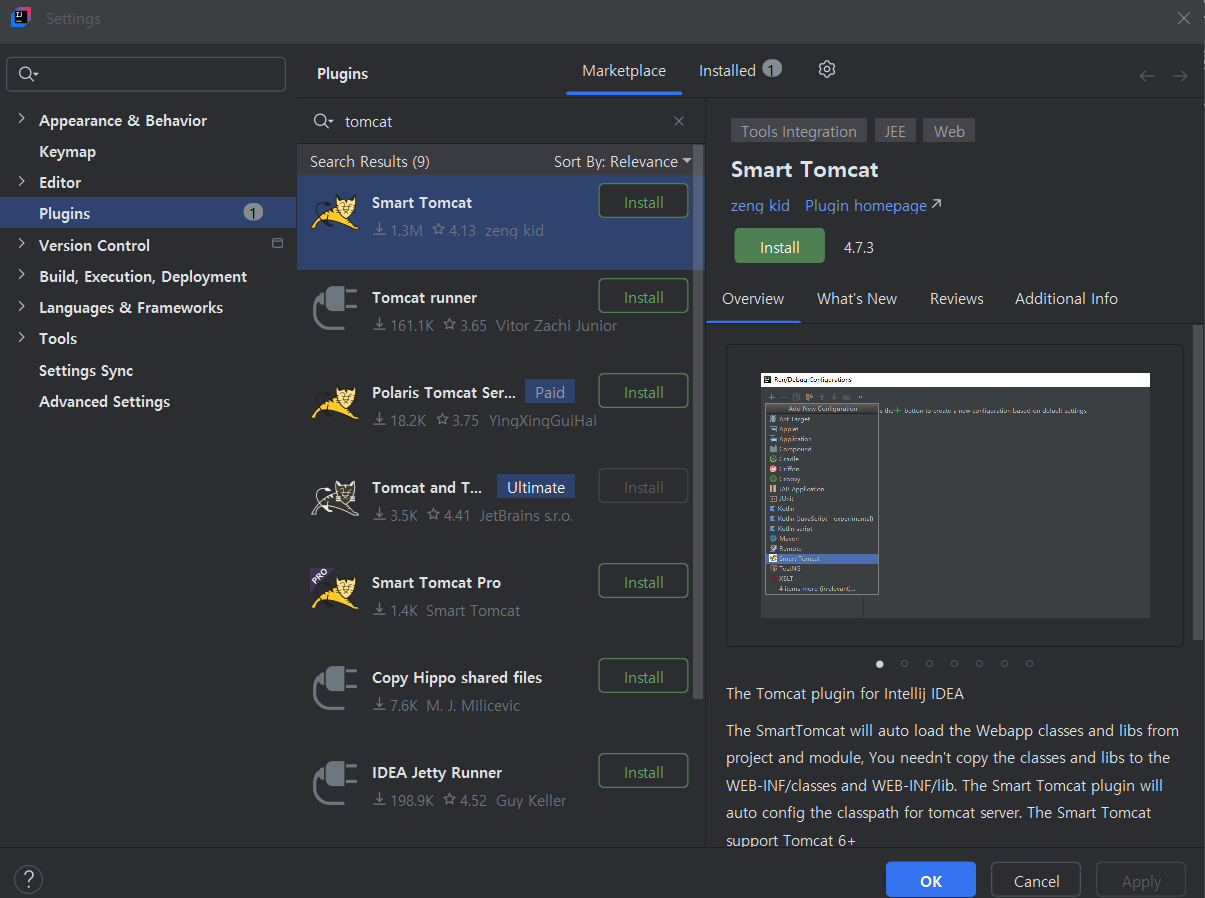1205x898 pixels.
Task: Switch to the Marketplace tab
Action: click(624, 71)
